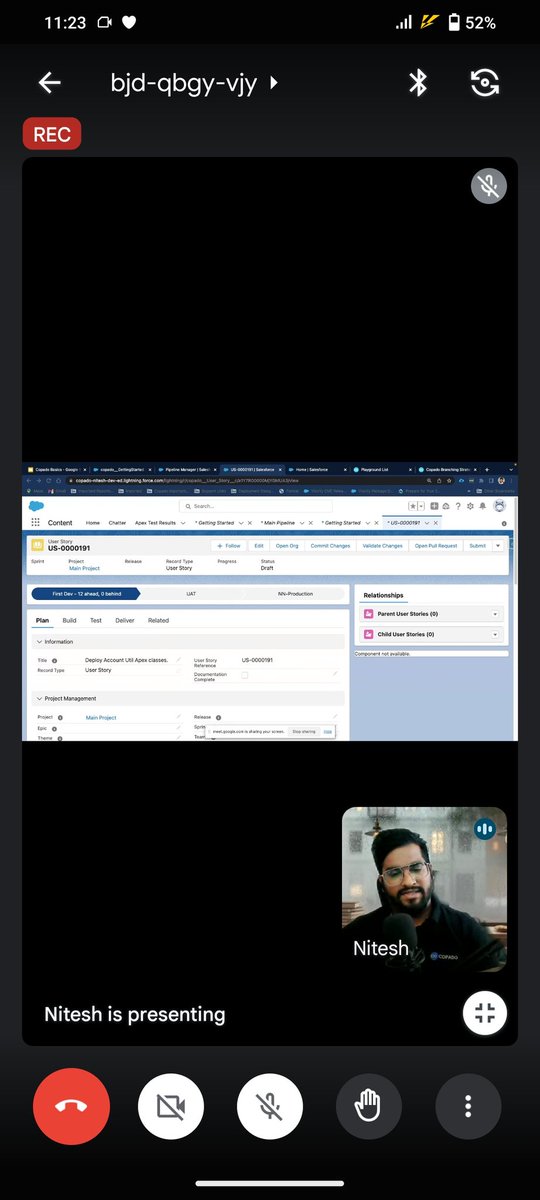
Task: Tap the Bluetooth audio output icon
Action: pos(418,83)
